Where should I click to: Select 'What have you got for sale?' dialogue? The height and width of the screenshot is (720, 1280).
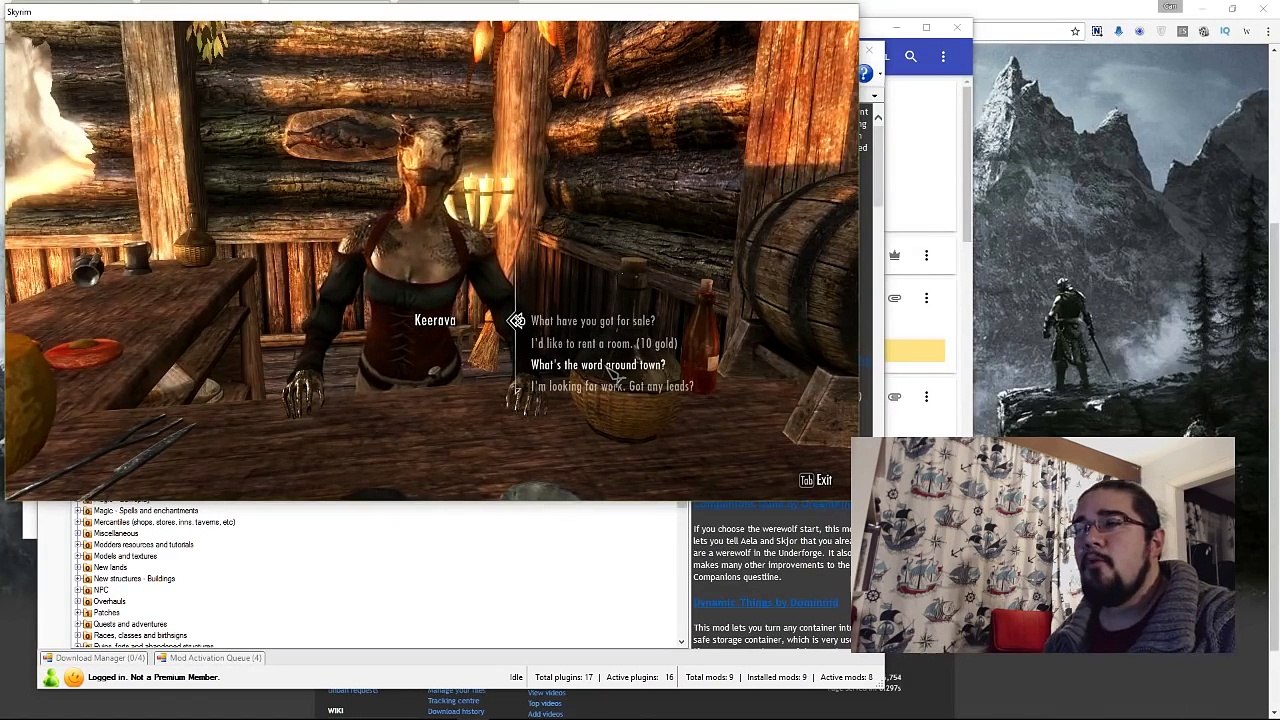593,321
